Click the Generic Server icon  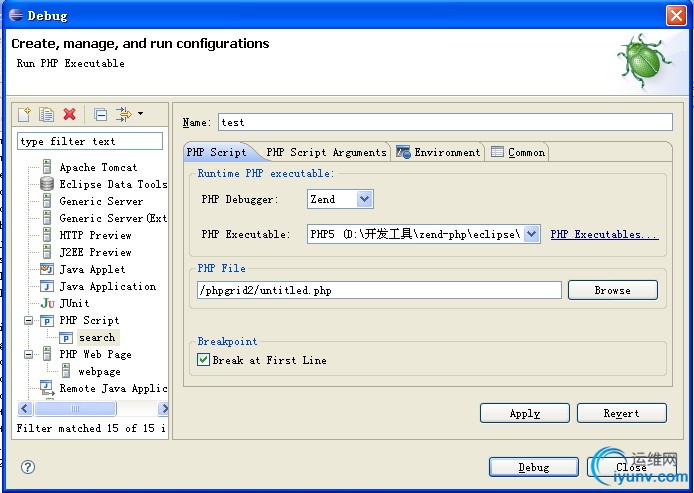coord(47,201)
